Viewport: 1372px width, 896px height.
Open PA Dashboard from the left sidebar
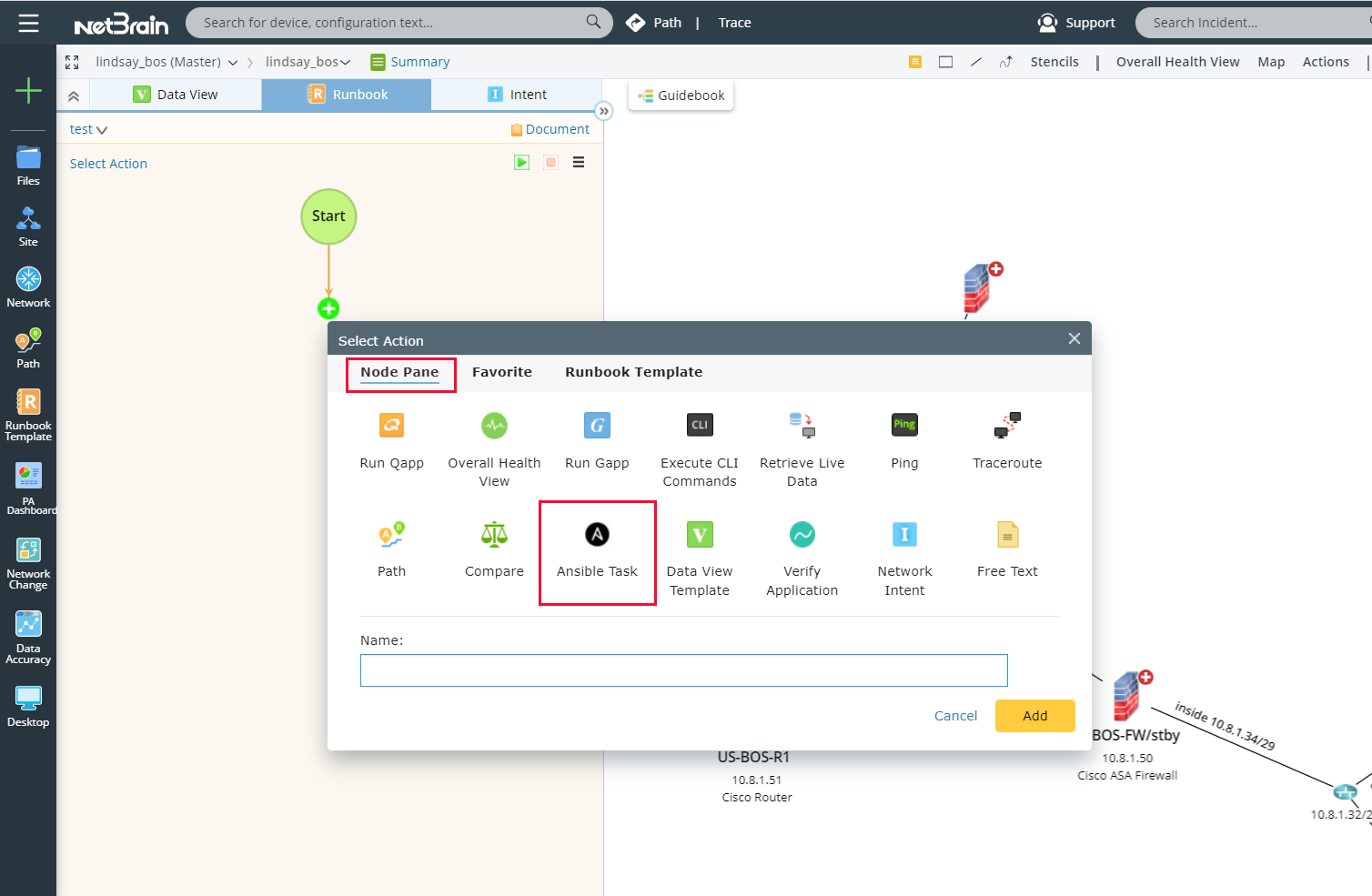click(x=28, y=483)
